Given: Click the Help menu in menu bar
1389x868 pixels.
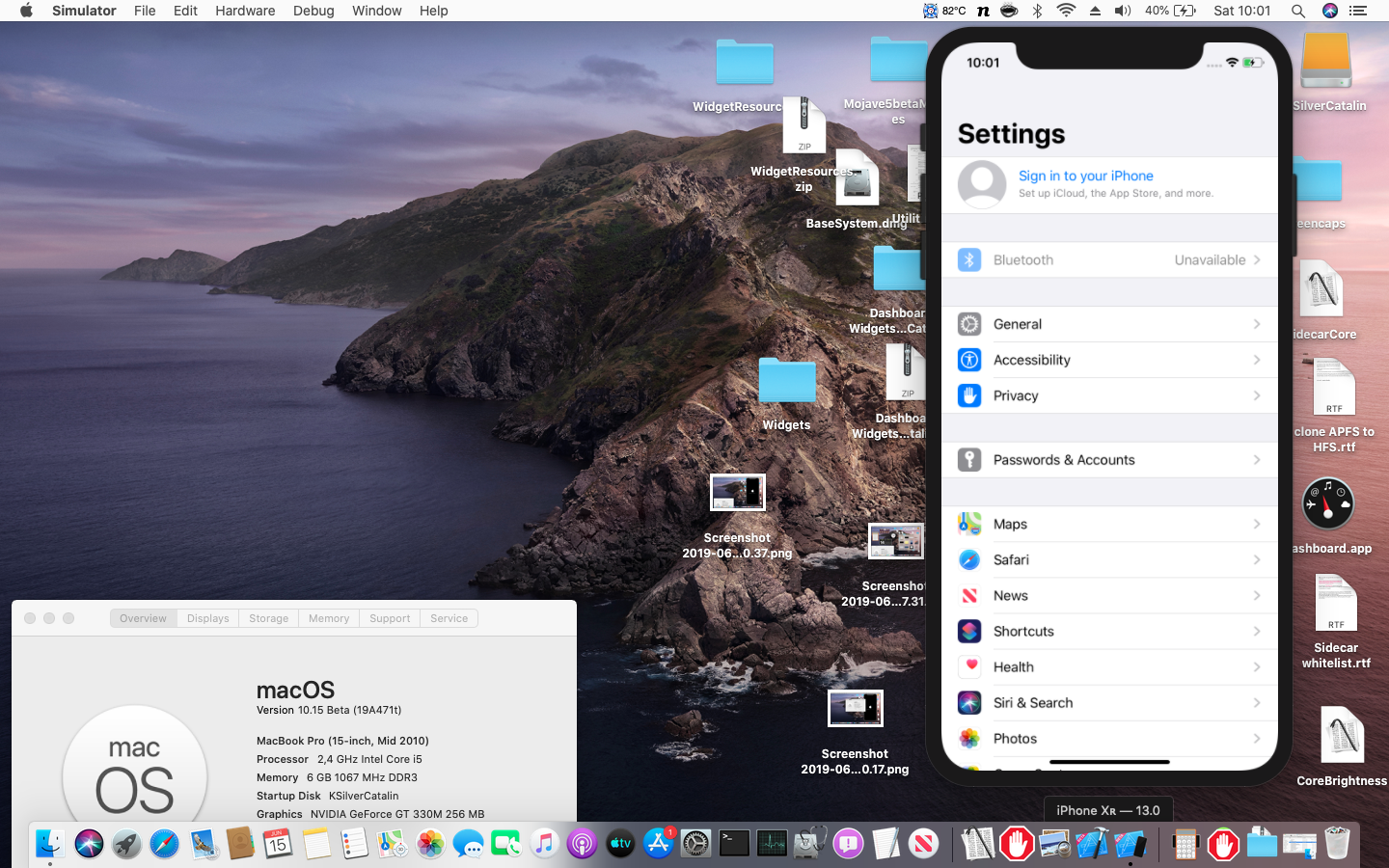Looking at the screenshot, I should (433, 11).
